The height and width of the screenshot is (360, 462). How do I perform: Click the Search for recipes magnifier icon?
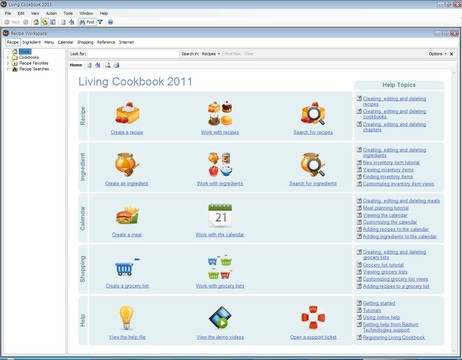coord(313,113)
